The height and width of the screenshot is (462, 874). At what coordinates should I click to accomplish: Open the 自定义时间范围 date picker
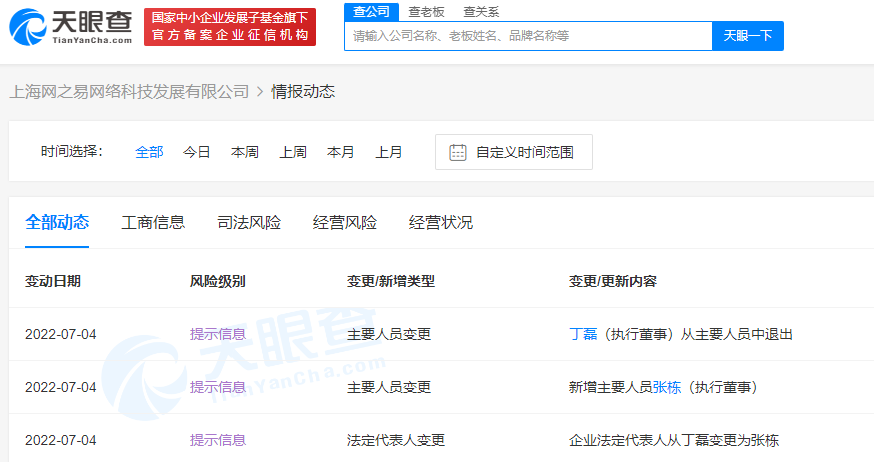(x=514, y=152)
